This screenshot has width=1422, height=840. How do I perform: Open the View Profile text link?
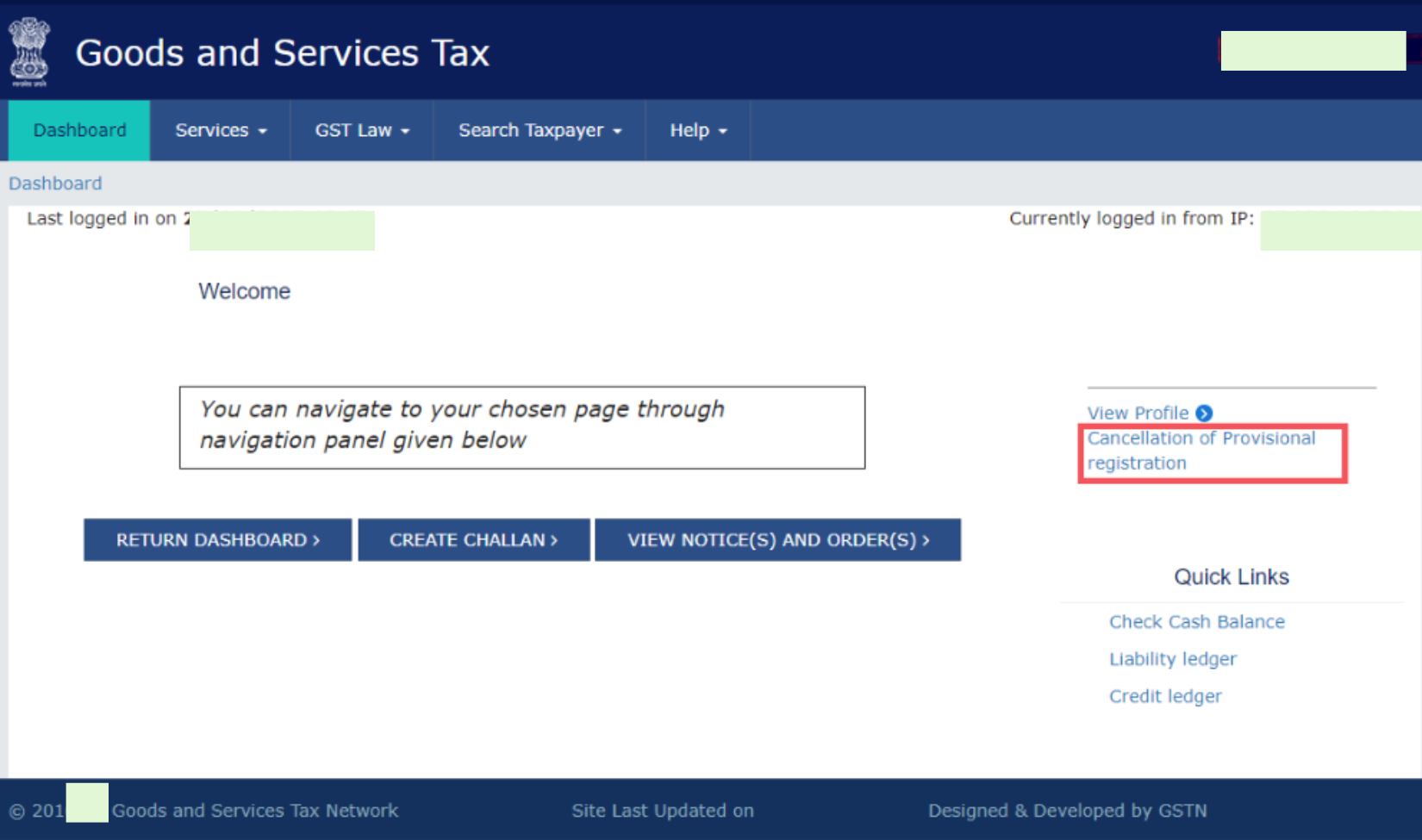pyautogui.click(x=1137, y=414)
